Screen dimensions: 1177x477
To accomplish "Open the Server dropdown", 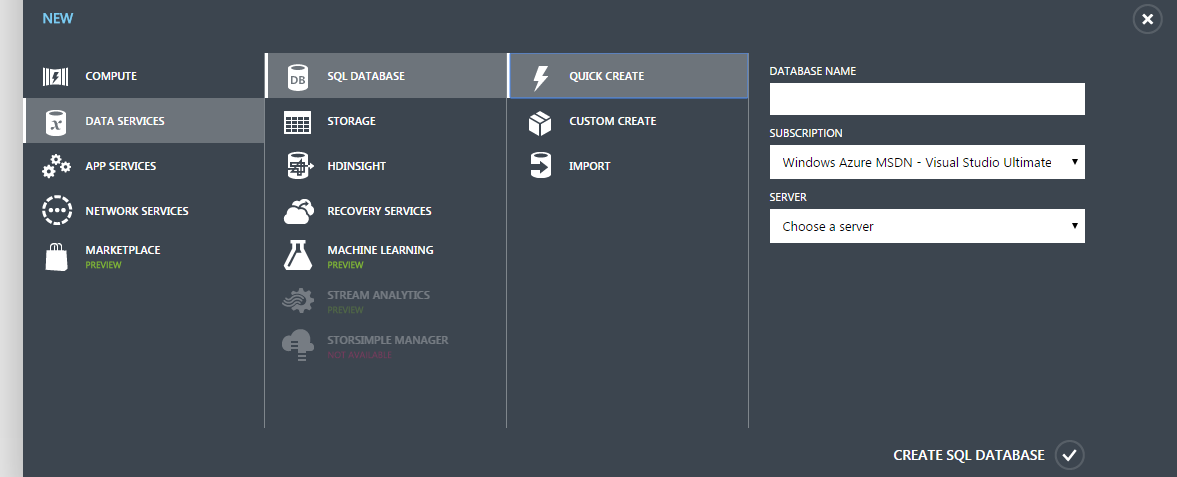I will tap(927, 226).
